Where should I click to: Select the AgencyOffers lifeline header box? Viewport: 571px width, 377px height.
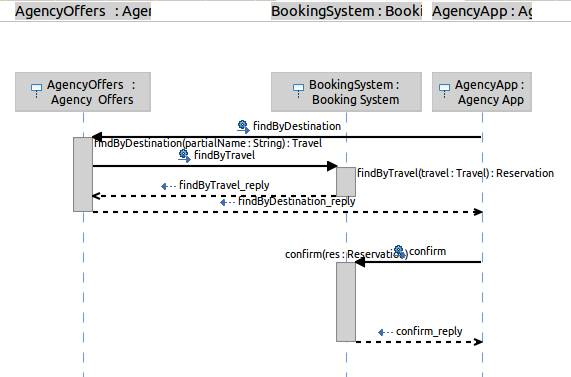coord(83,92)
